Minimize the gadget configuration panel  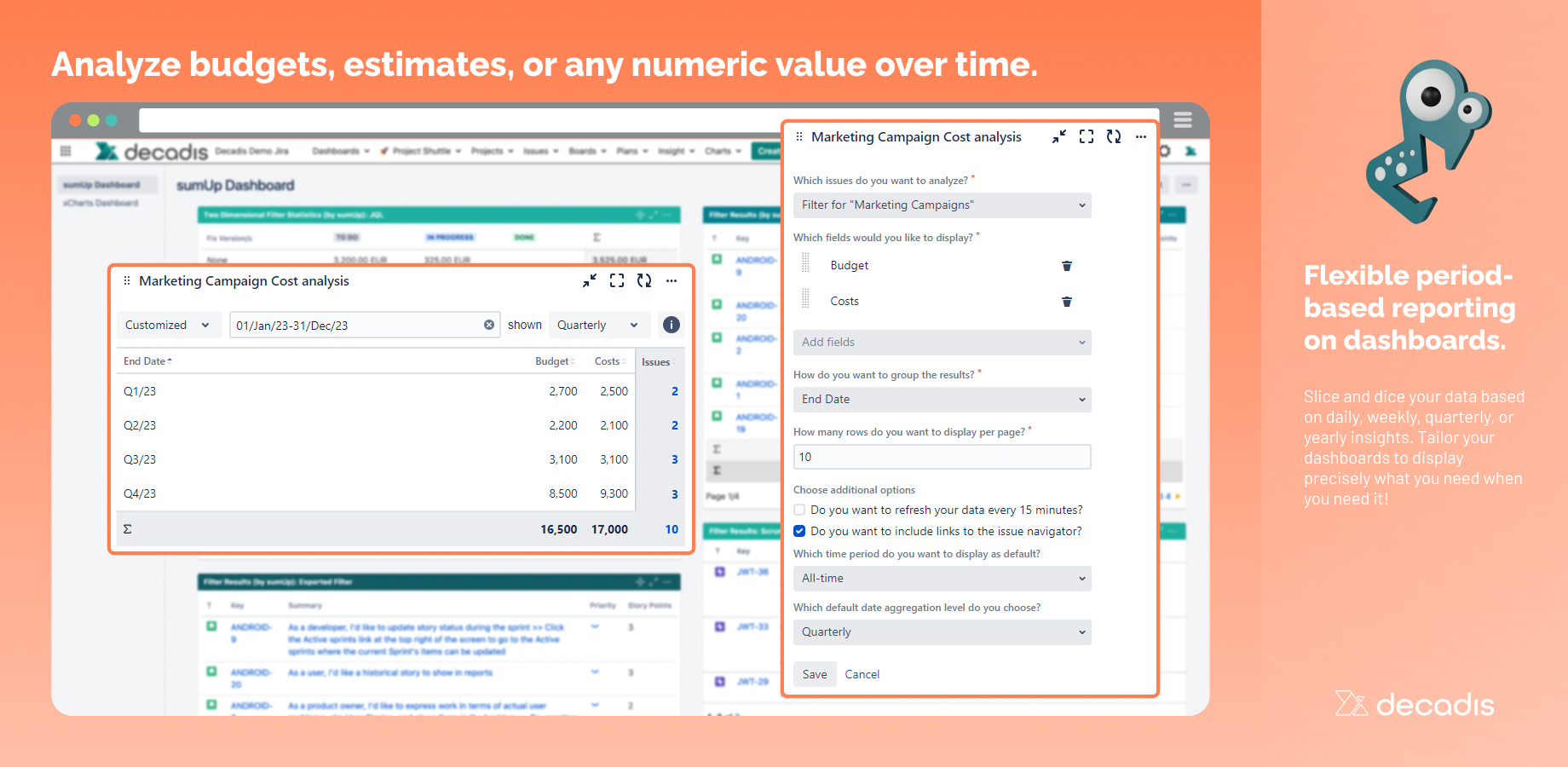tap(1059, 137)
